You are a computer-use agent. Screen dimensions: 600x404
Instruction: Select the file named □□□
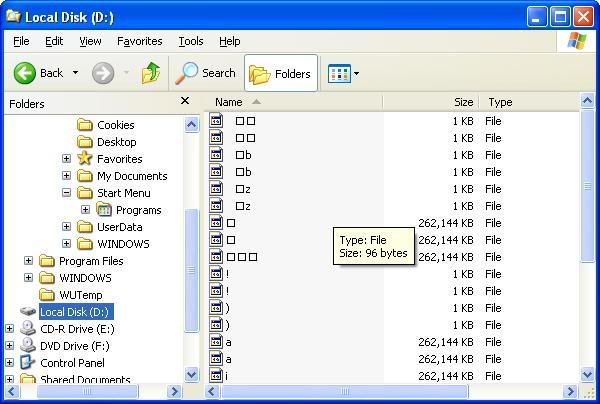(242, 257)
